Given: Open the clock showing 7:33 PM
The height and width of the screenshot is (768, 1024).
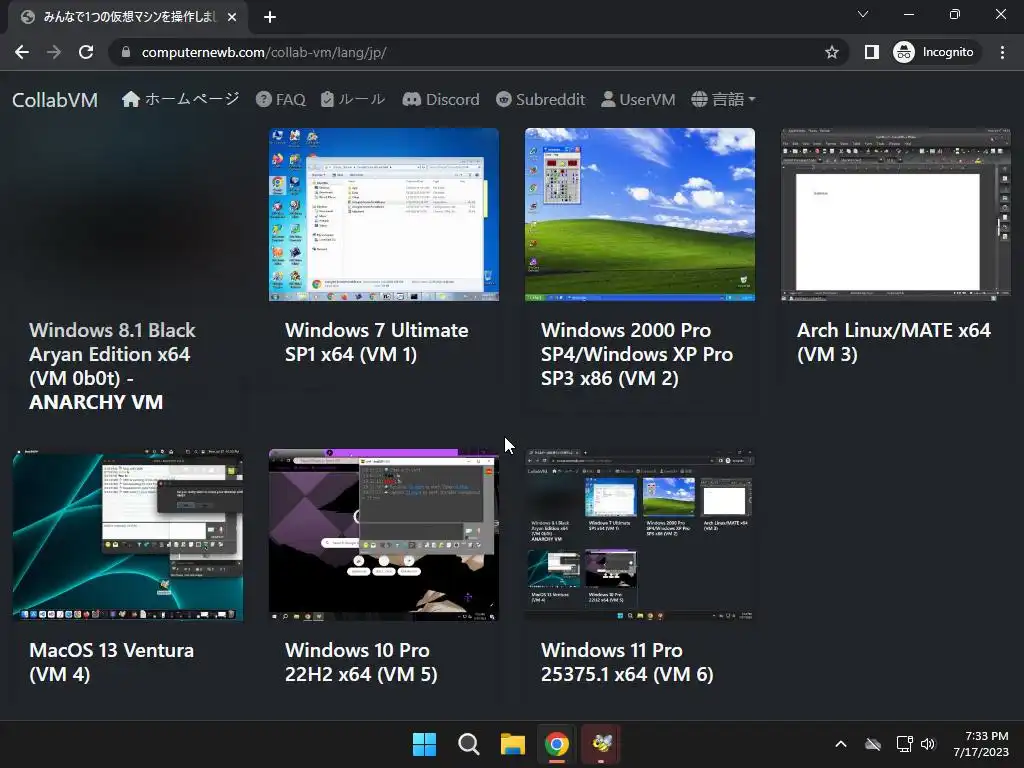Looking at the screenshot, I should pyautogui.click(x=982, y=744).
